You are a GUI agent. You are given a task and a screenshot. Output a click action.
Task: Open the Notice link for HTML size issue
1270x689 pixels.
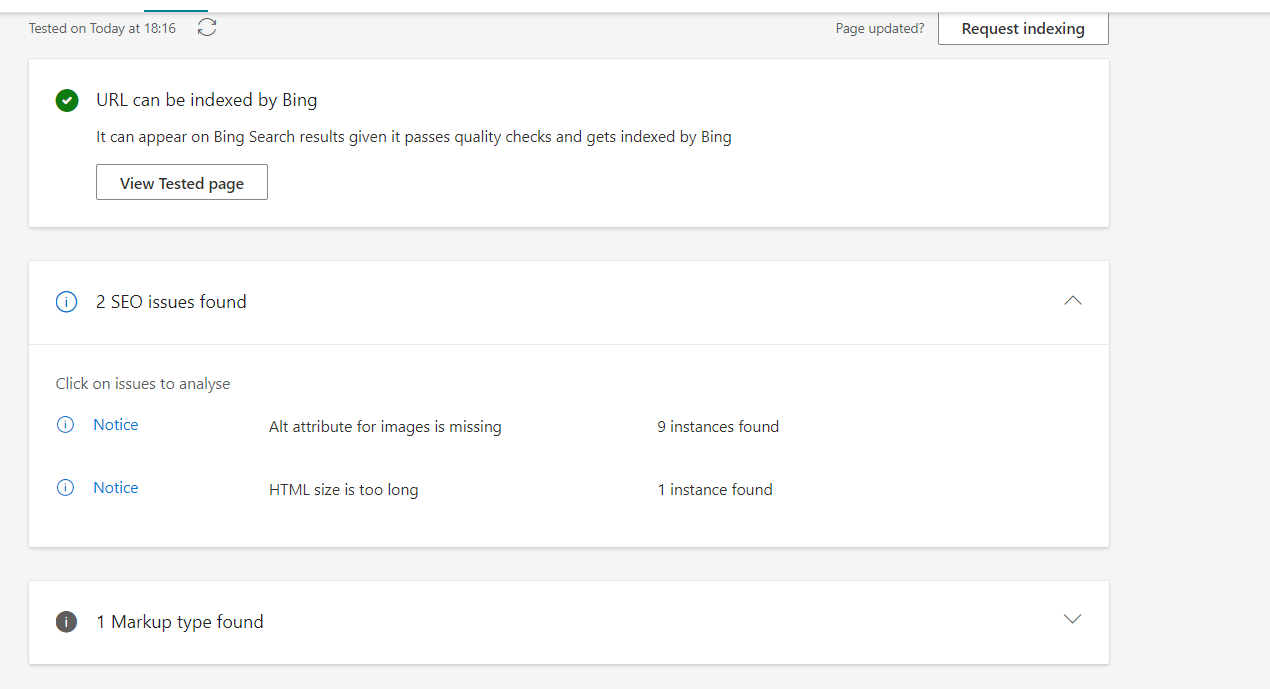coord(116,488)
